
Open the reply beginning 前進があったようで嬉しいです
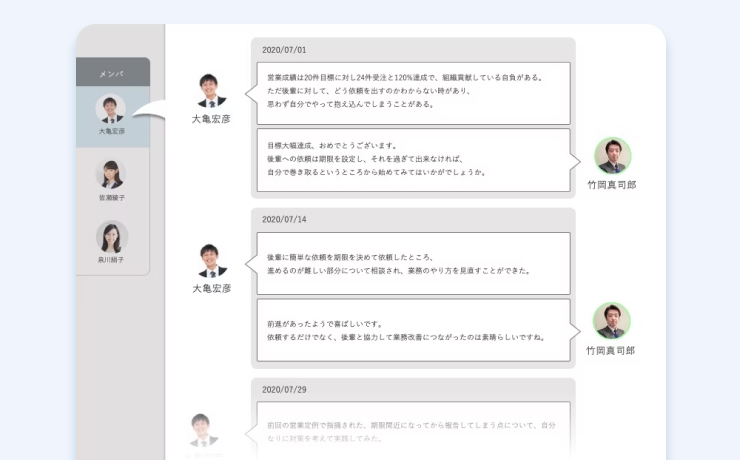413,330
